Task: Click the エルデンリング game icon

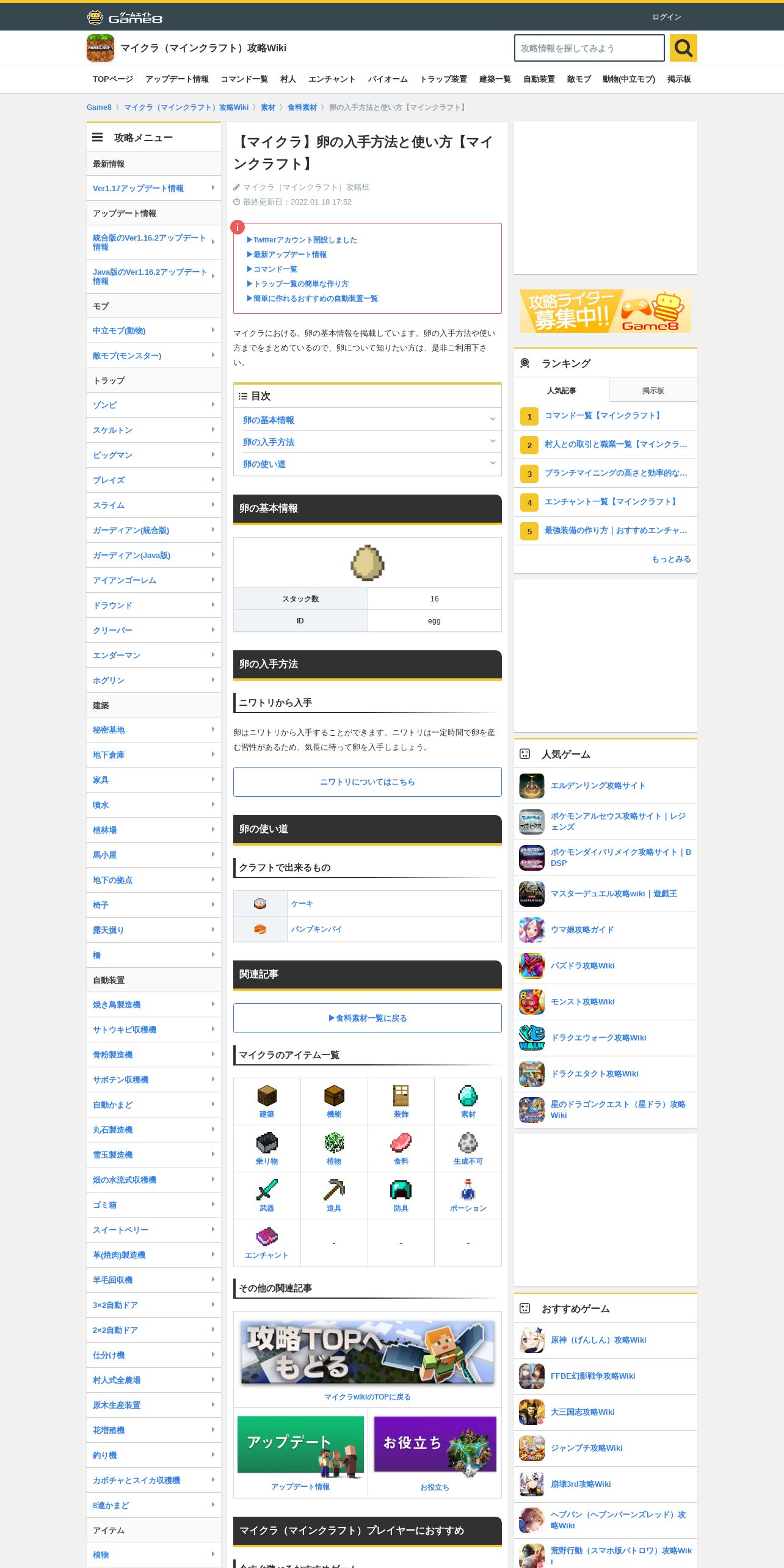Action: click(532, 786)
